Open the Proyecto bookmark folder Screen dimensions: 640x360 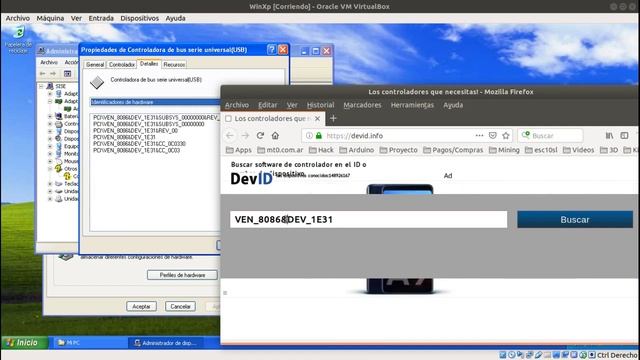398,150
